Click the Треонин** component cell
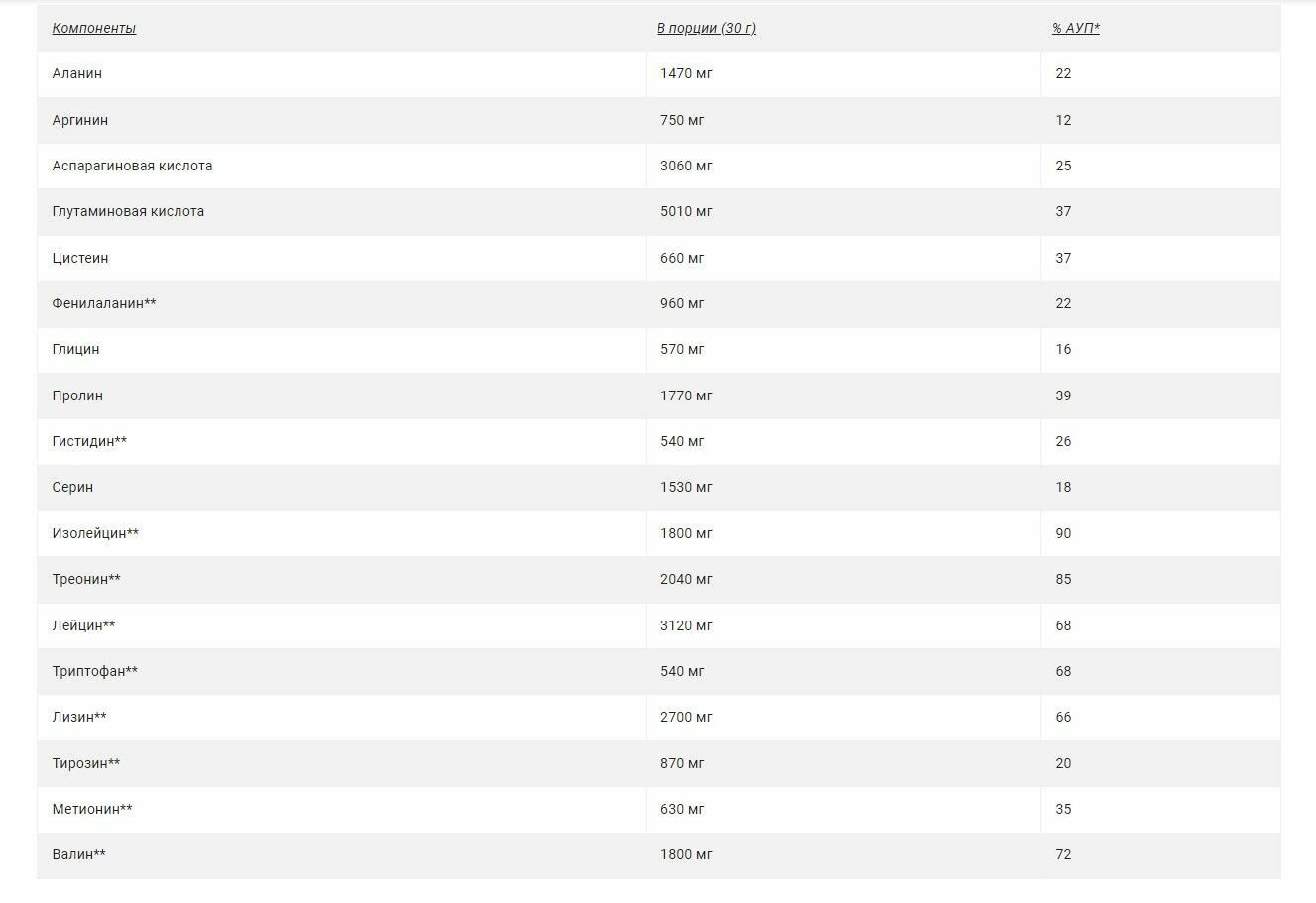 tap(86, 579)
